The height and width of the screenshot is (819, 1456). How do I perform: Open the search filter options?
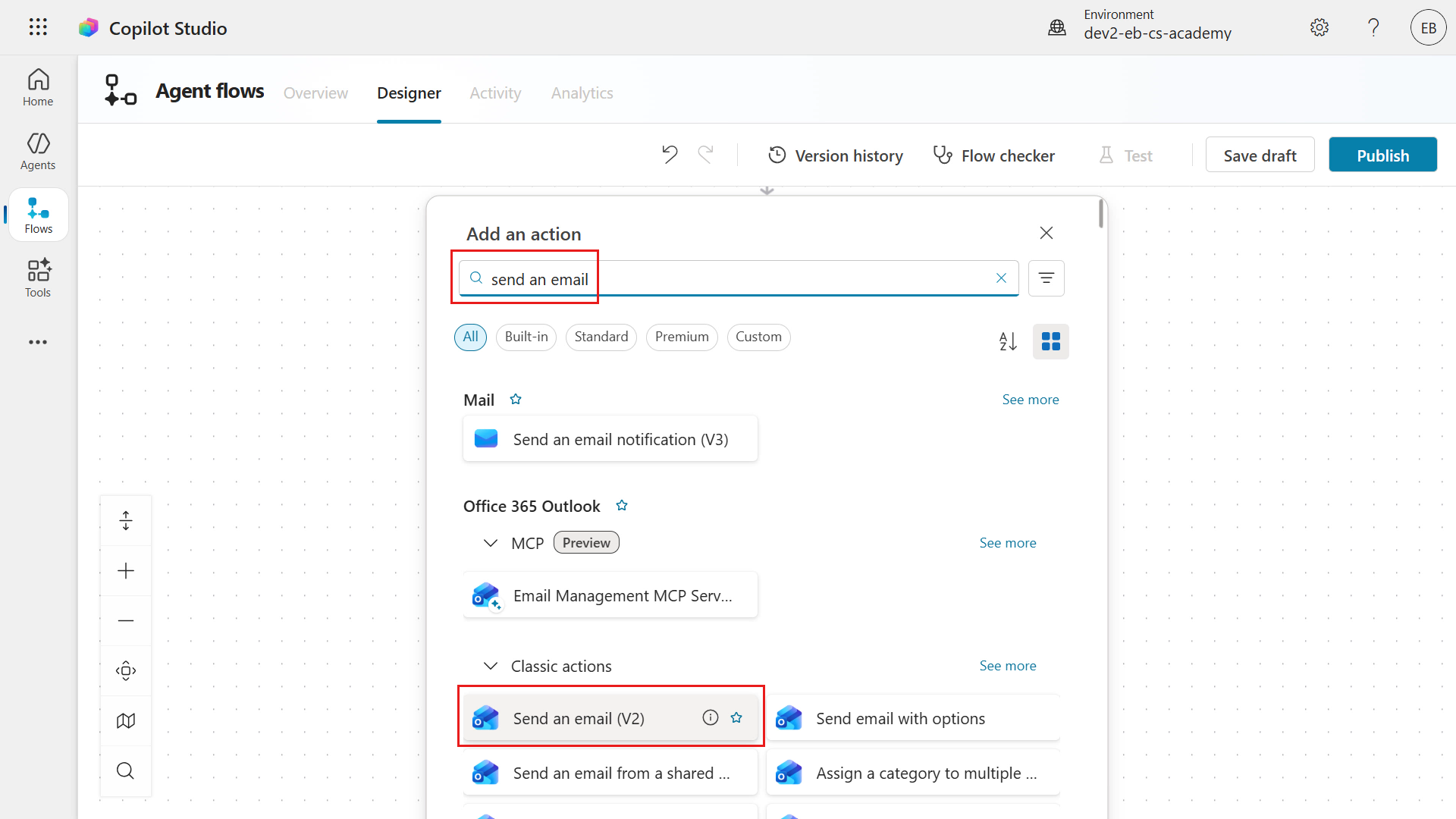(x=1046, y=278)
